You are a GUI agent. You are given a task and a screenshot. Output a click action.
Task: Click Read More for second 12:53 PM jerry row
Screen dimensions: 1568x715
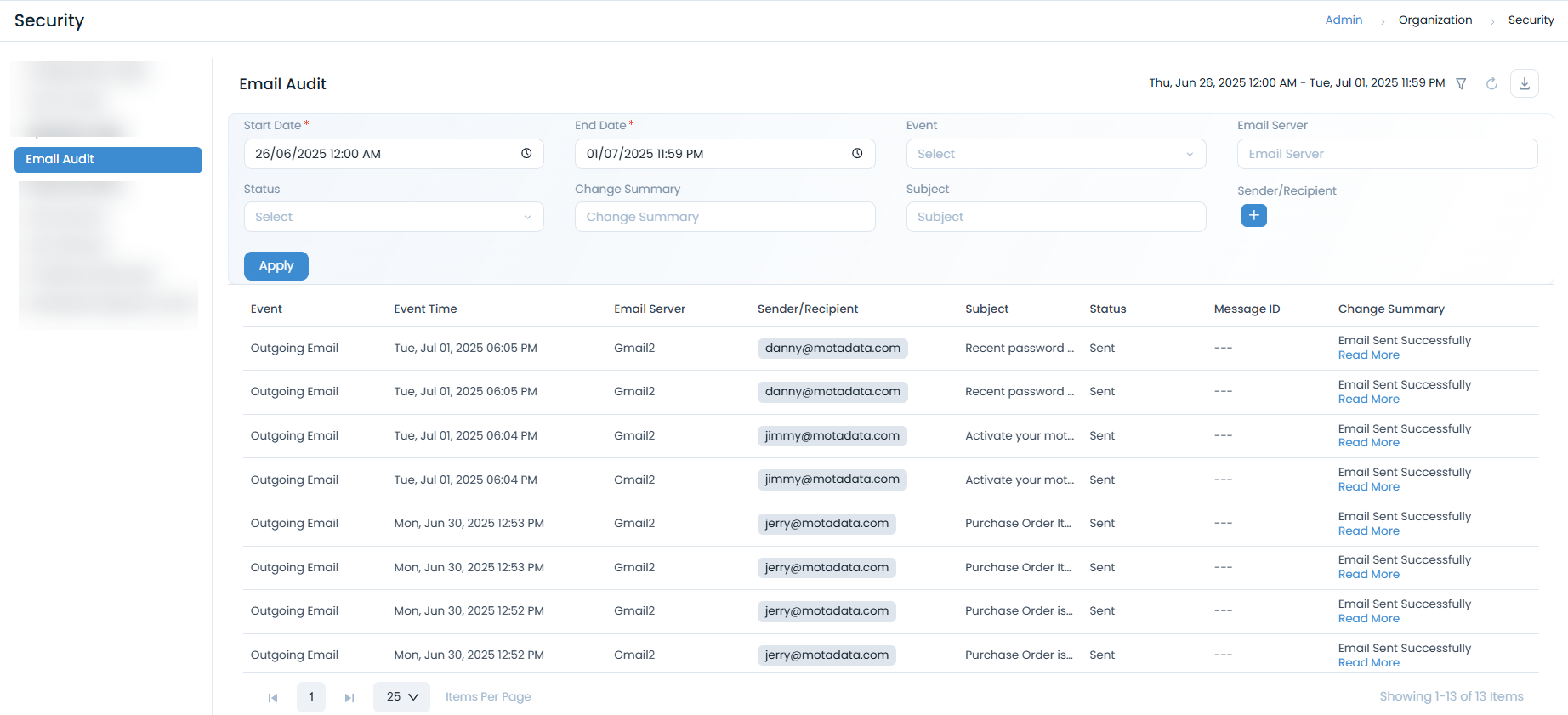1368,575
